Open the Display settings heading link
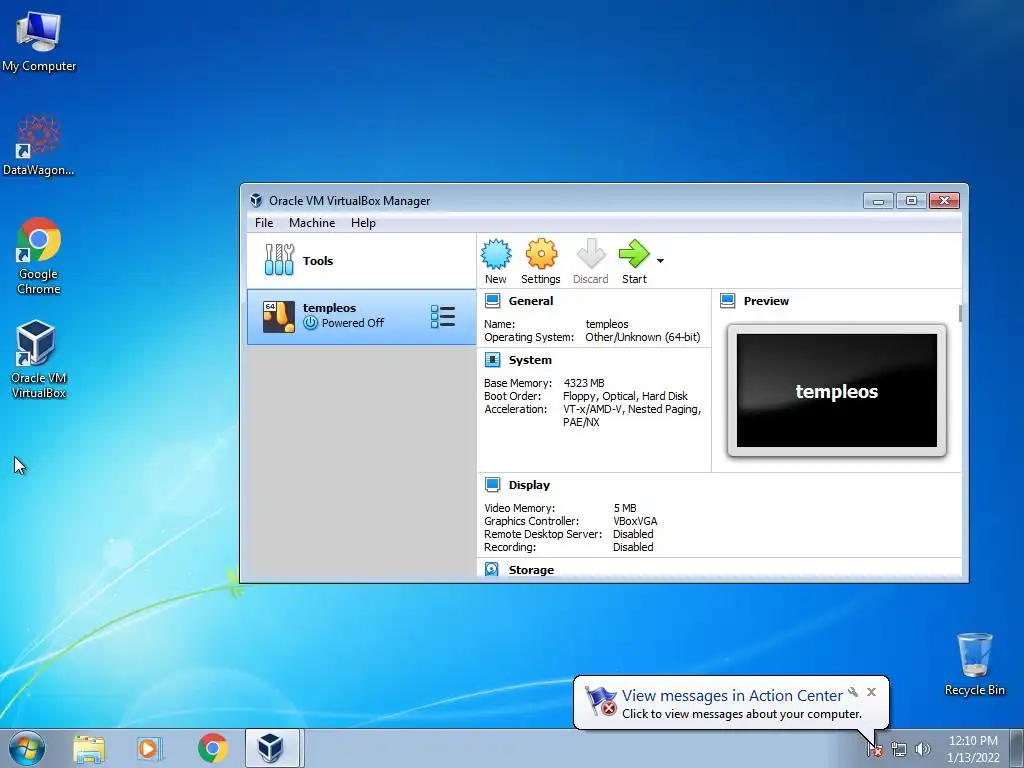This screenshot has height=768, width=1024. point(530,485)
